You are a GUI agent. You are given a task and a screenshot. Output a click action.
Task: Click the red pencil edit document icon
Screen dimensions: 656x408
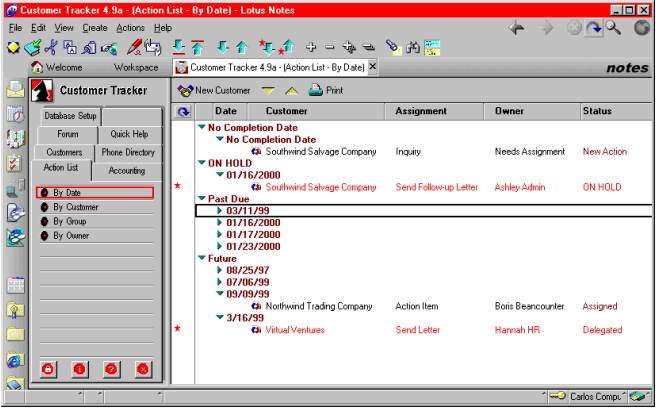[134, 47]
